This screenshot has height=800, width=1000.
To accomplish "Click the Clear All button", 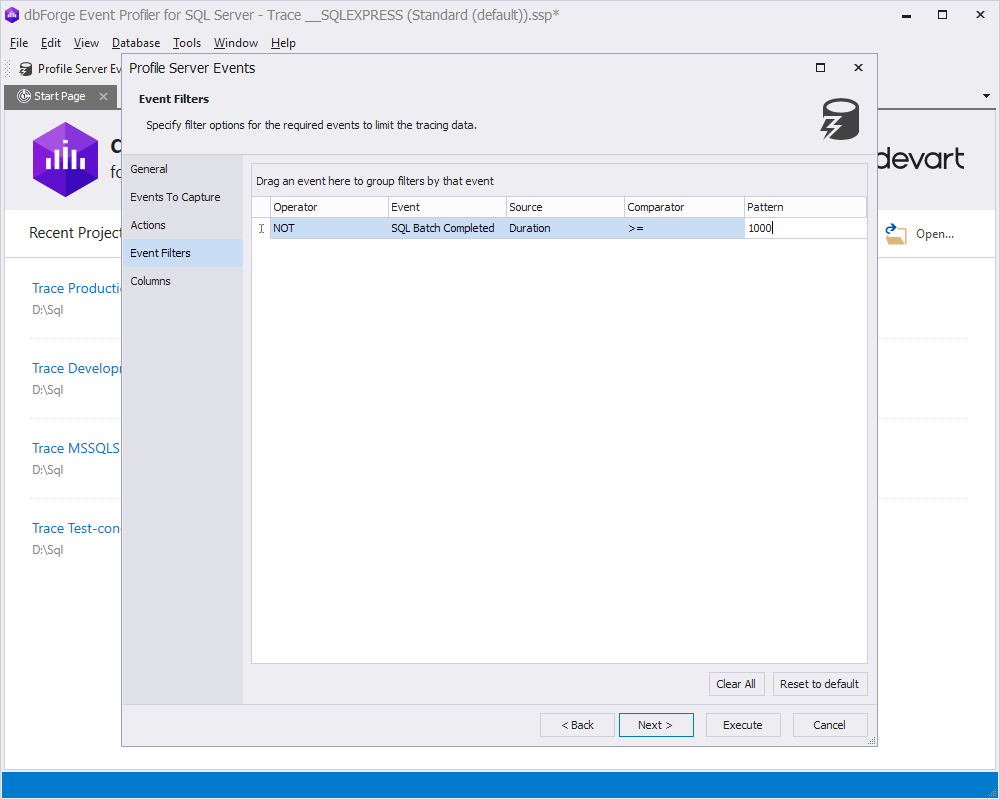I will [x=736, y=684].
